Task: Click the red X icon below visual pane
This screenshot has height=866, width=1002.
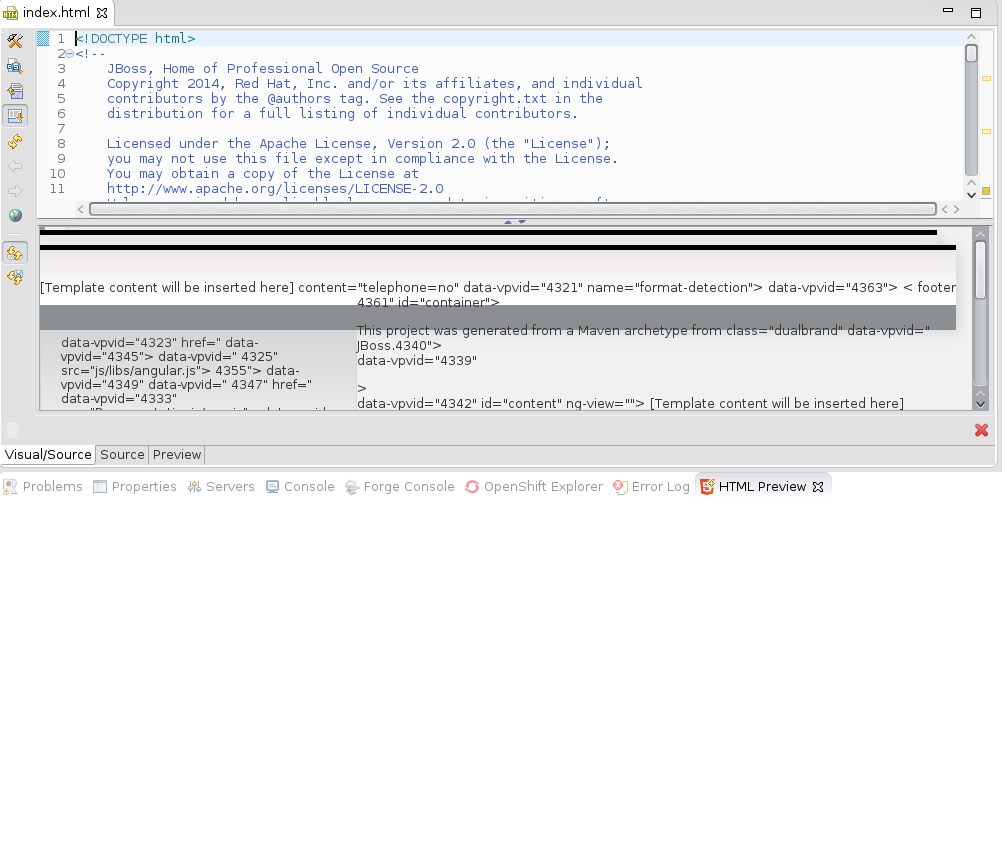Action: (x=982, y=430)
